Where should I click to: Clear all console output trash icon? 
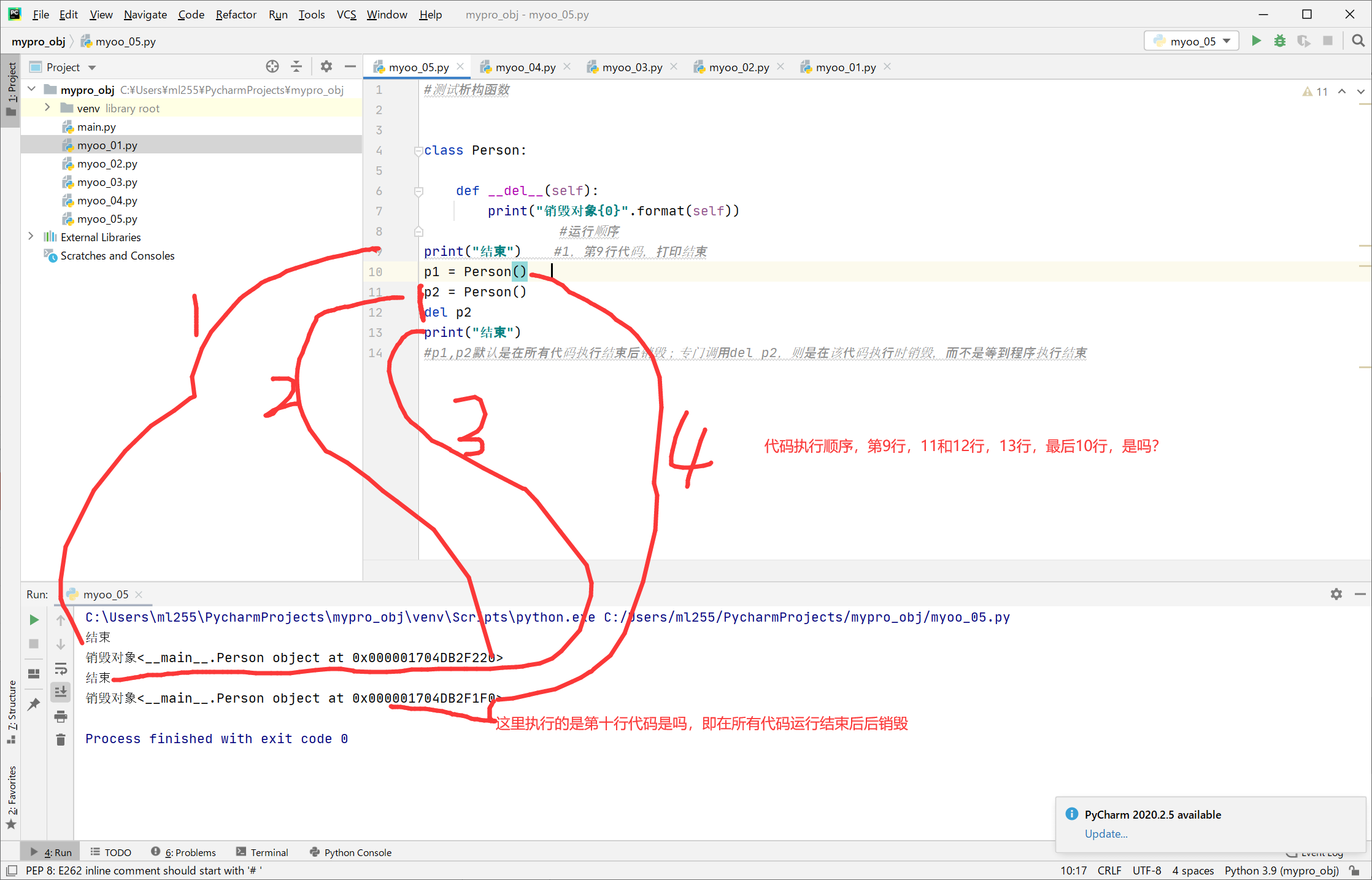coord(61,740)
